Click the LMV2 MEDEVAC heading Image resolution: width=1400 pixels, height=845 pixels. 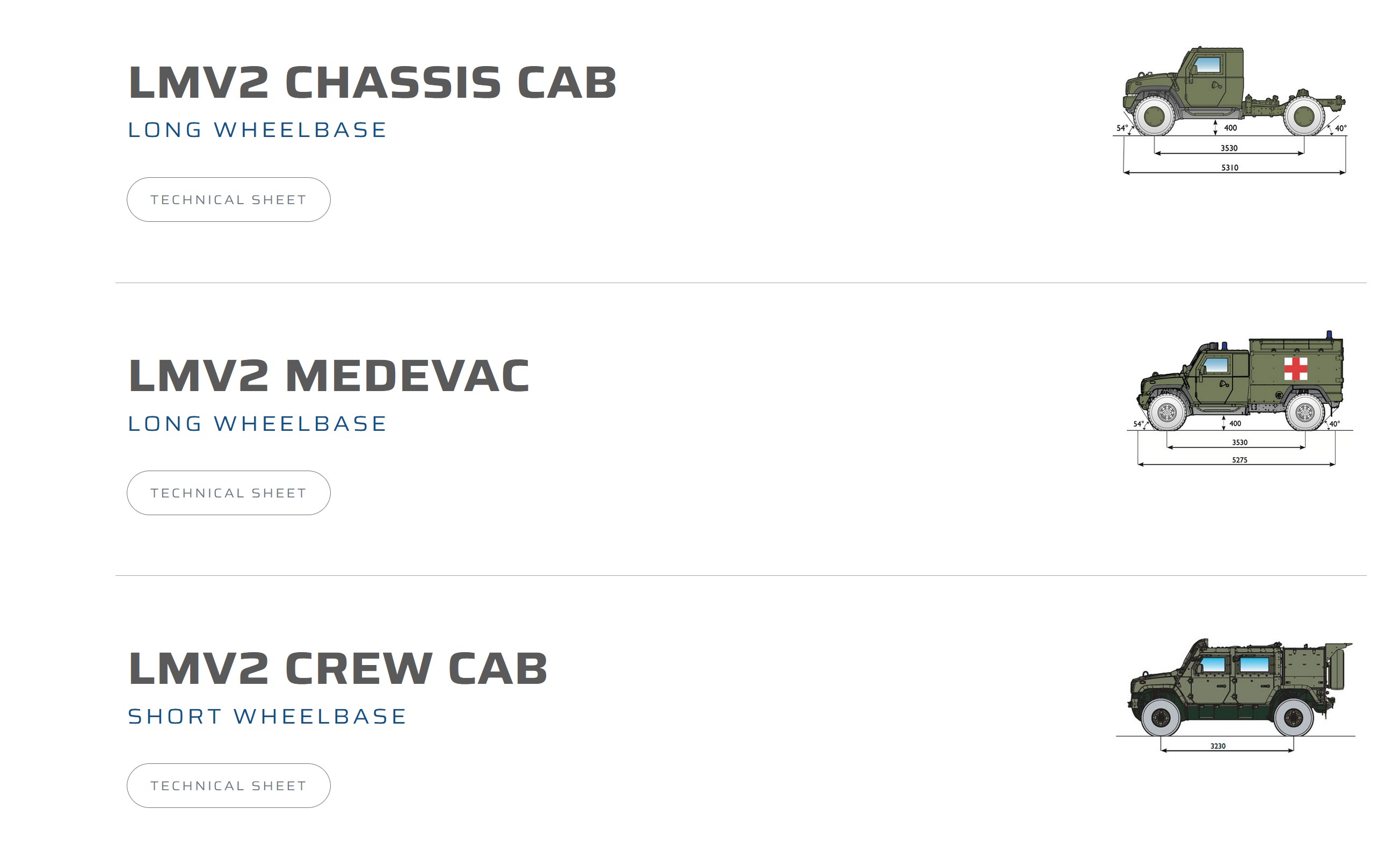[329, 375]
